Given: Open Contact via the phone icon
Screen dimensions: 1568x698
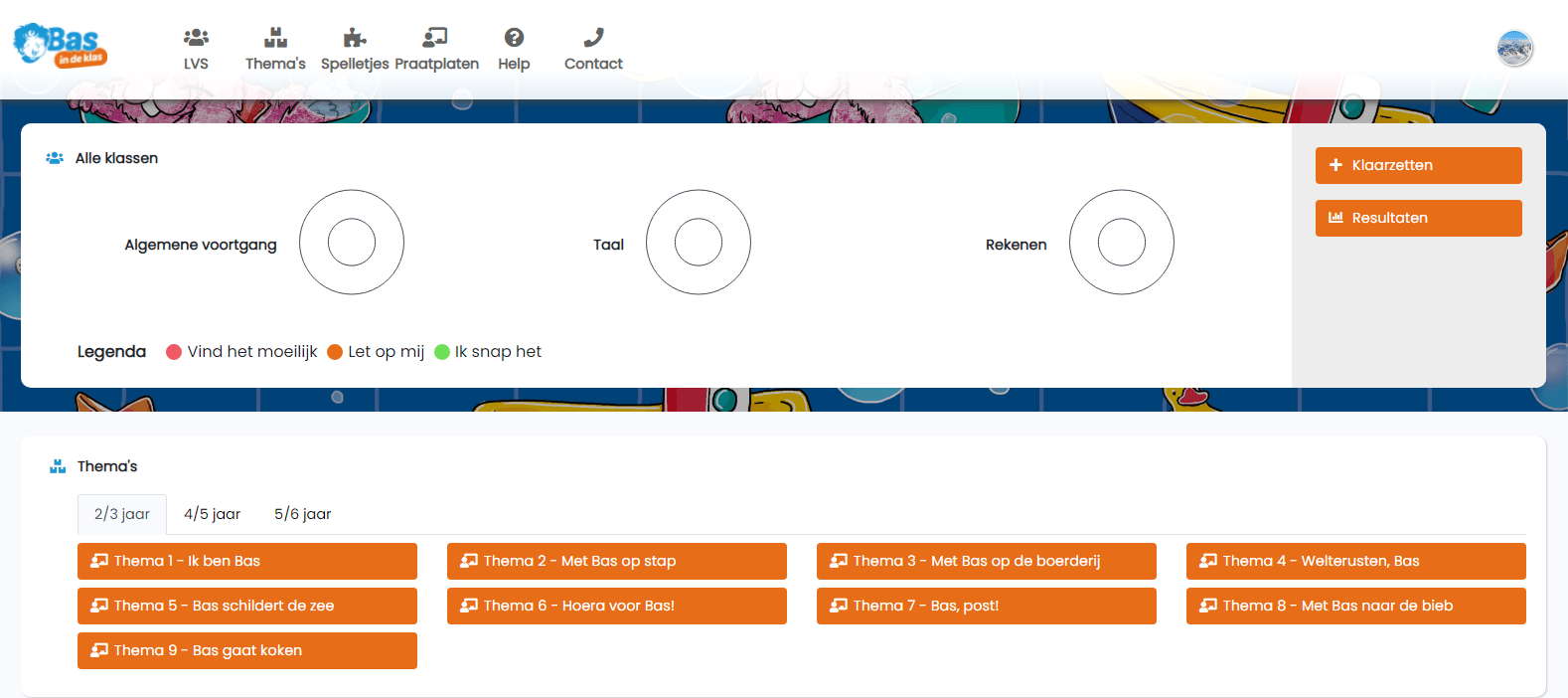Looking at the screenshot, I should 593,38.
